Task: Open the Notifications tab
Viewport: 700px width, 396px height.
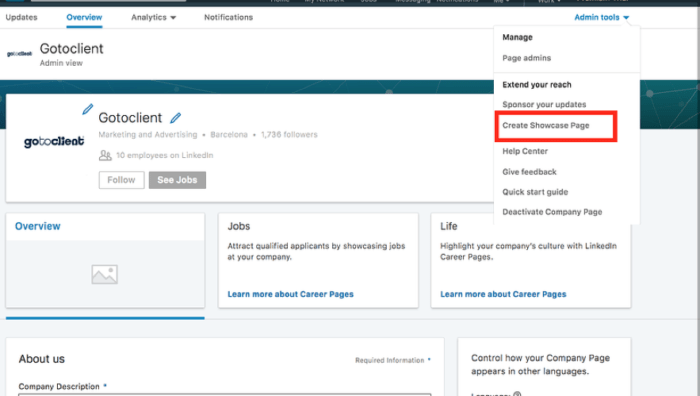Action: [x=229, y=17]
